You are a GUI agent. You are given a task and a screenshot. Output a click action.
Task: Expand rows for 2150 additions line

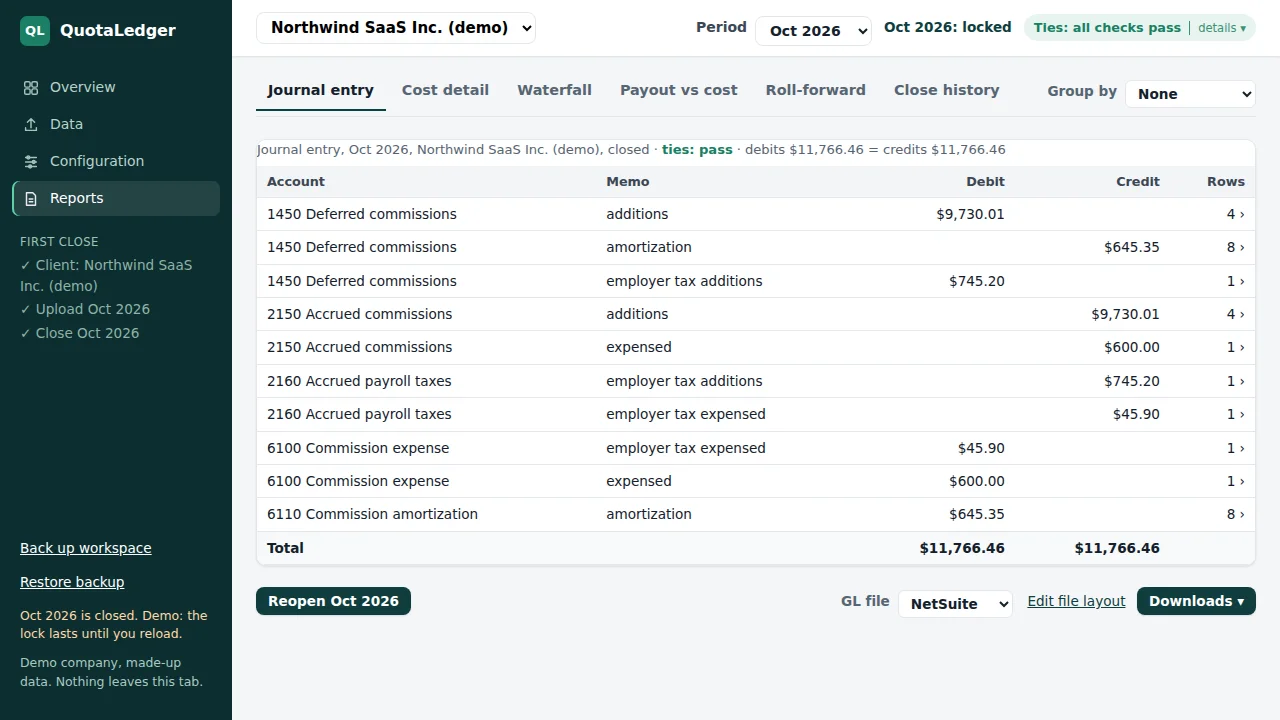coord(1236,314)
